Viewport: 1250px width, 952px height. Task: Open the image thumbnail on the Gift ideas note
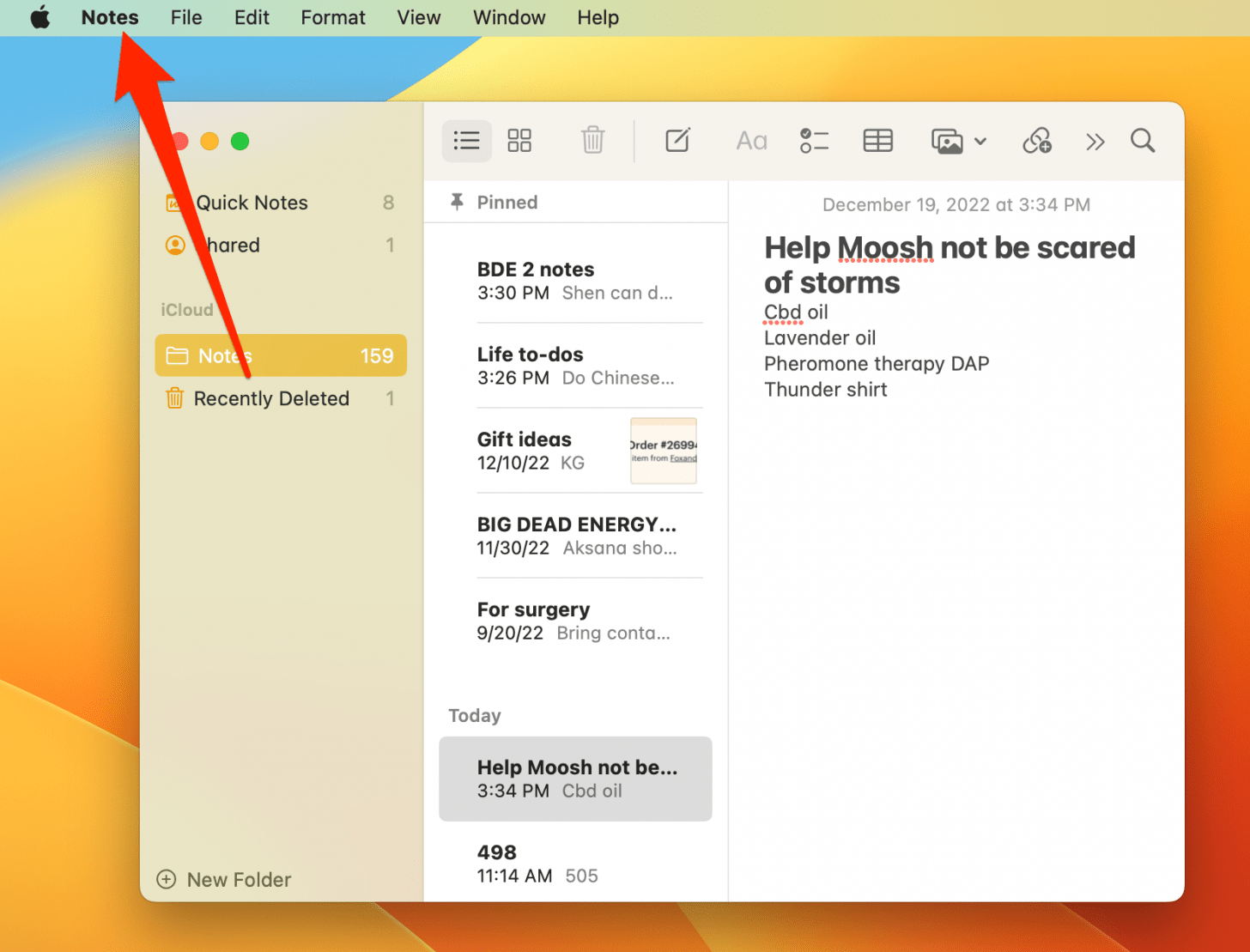pyautogui.click(x=663, y=451)
